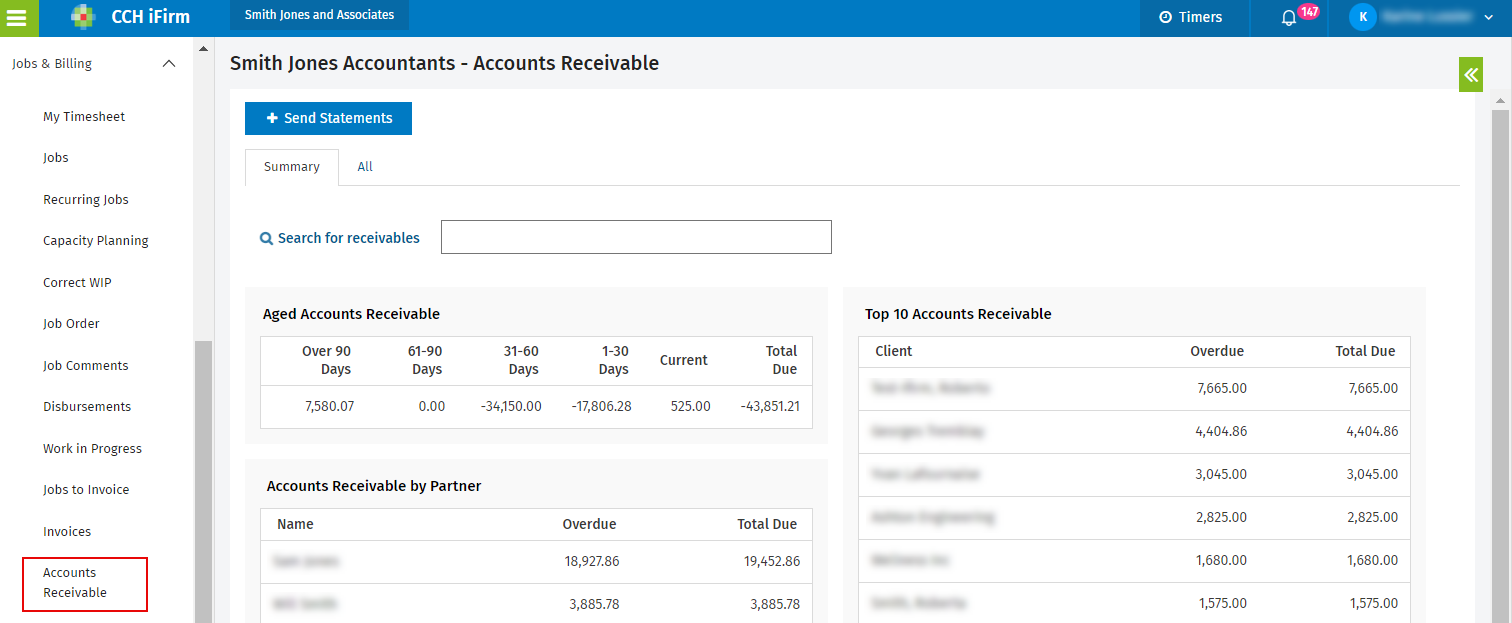
Task: Switch to the All tab
Action: click(x=365, y=167)
